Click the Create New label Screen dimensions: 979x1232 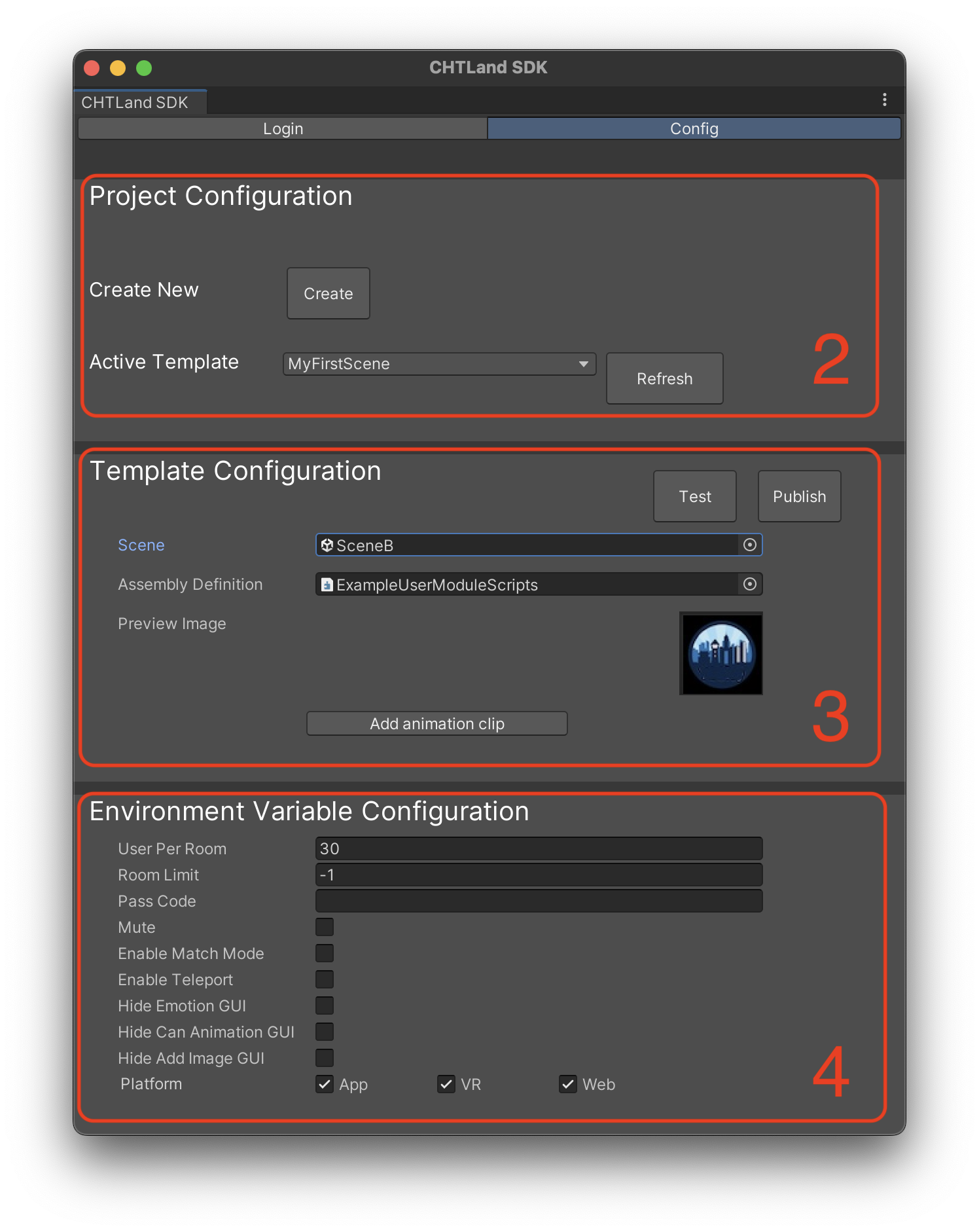click(144, 290)
